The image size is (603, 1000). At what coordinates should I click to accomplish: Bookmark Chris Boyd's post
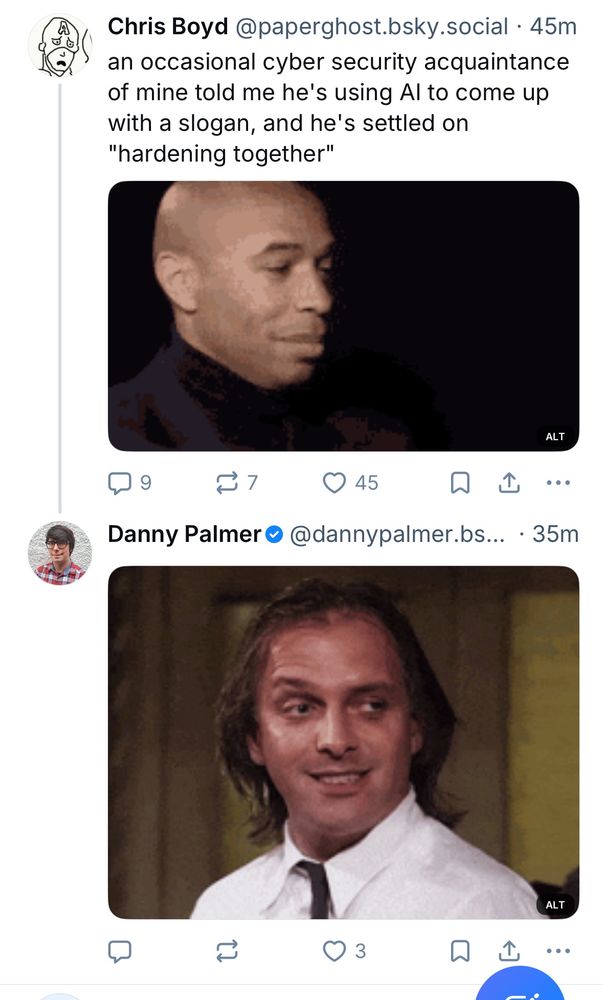click(x=459, y=482)
